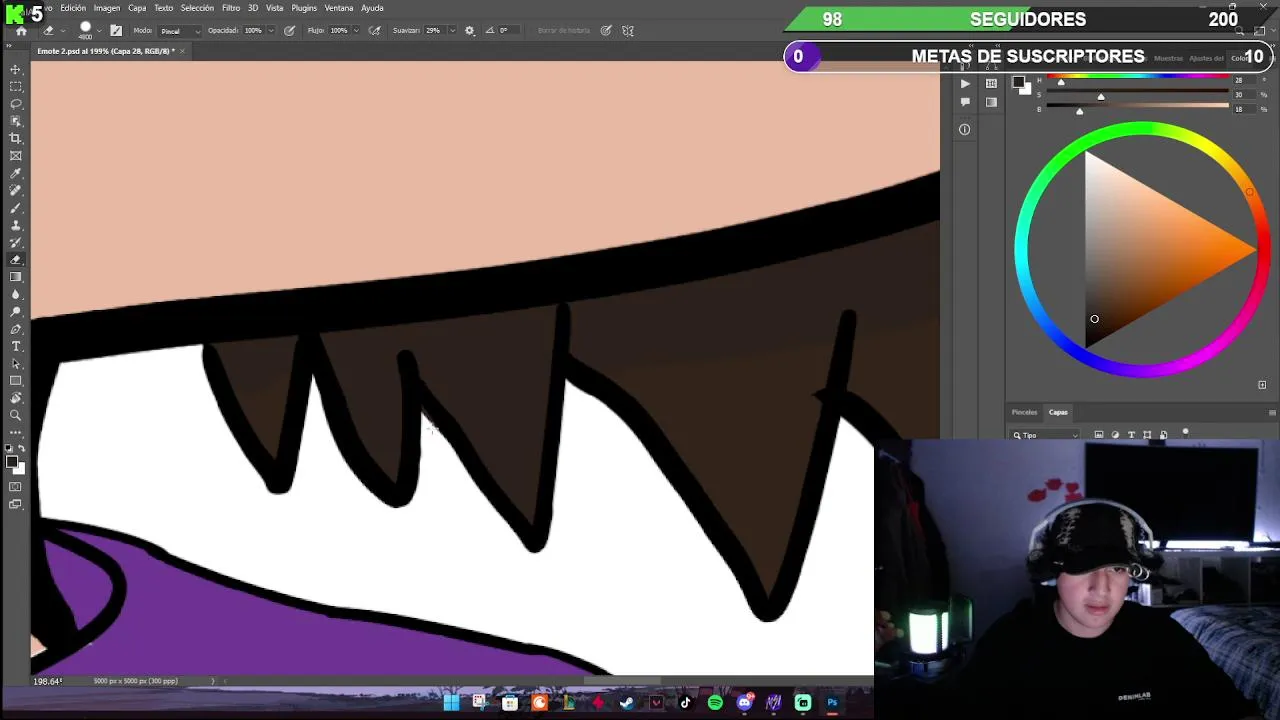Open the Capas panel options menu
Image resolution: width=1280 pixels, height=720 pixels.
tap(1272, 412)
